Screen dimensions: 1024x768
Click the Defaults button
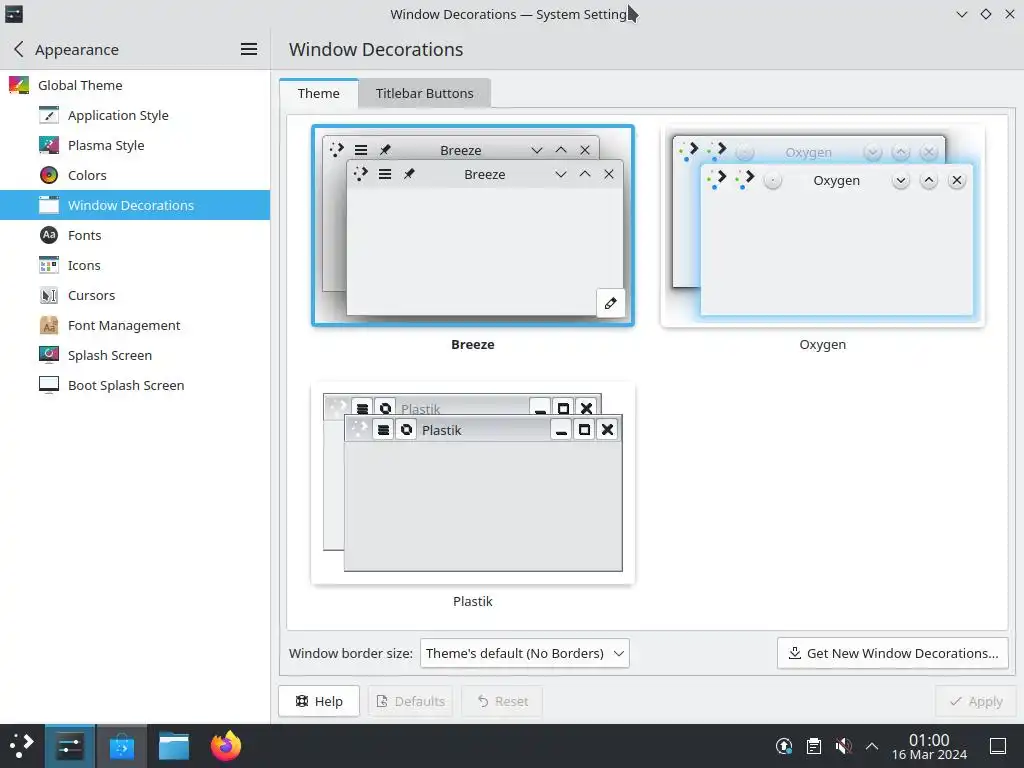(x=411, y=701)
